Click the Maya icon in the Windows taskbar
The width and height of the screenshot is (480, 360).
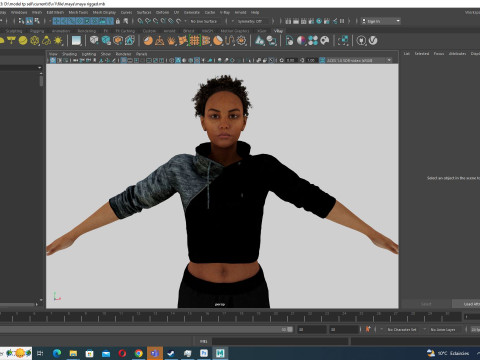220,353
